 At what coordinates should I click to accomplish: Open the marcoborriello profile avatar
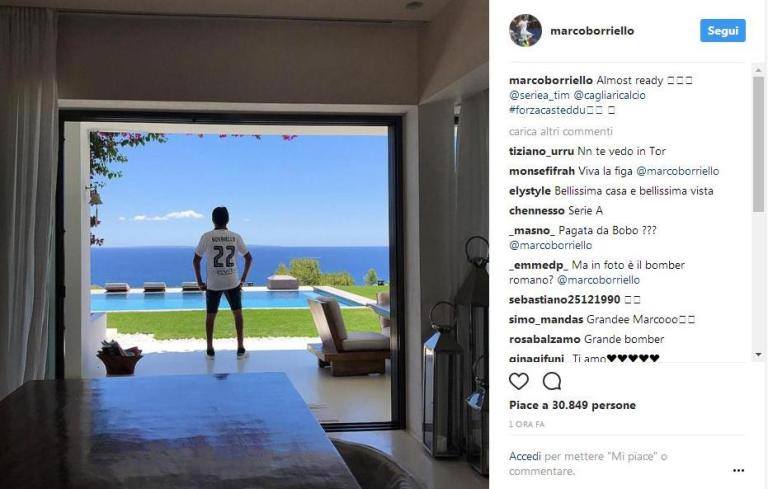[525, 30]
